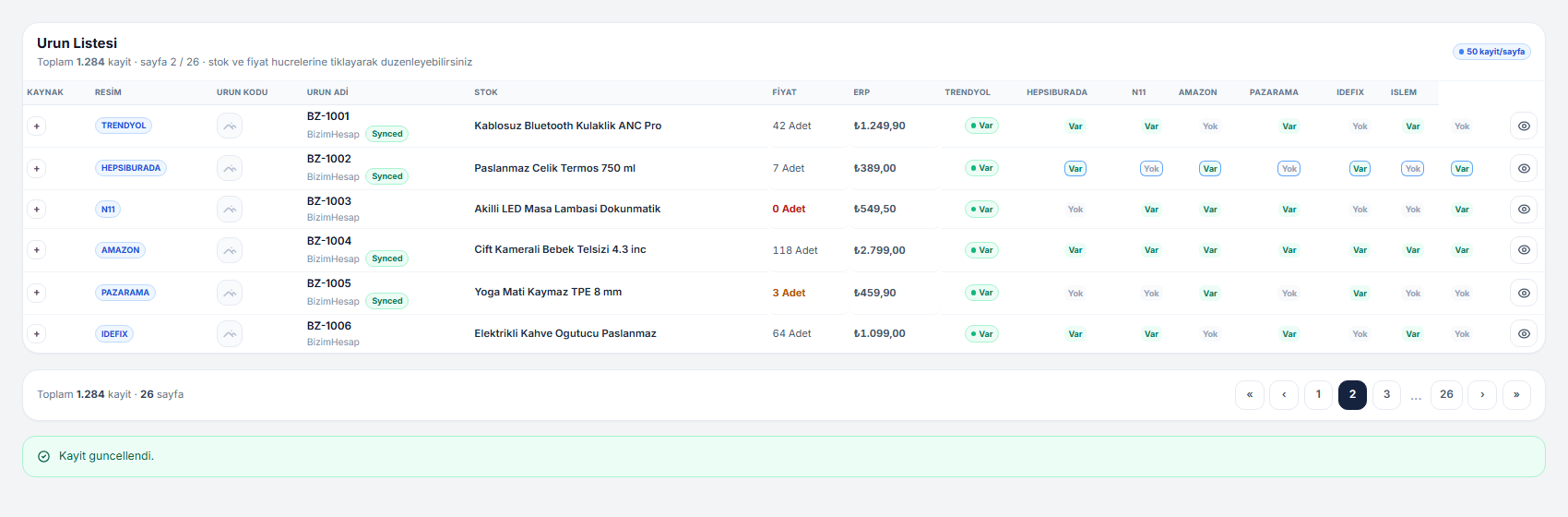Image resolution: width=1568 pixels, height=517 pixels.
Task: Click image placeholder thumbnail for BZ-1004
Action: [230, 249]
